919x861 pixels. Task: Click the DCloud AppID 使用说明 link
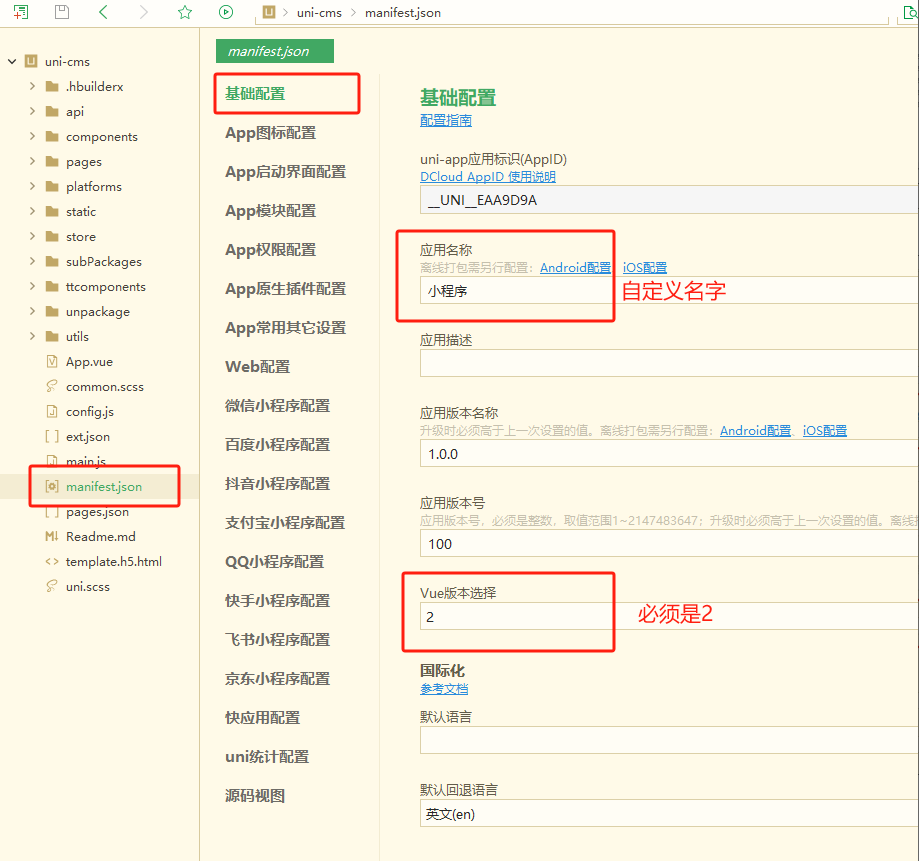tap(487, 177)
